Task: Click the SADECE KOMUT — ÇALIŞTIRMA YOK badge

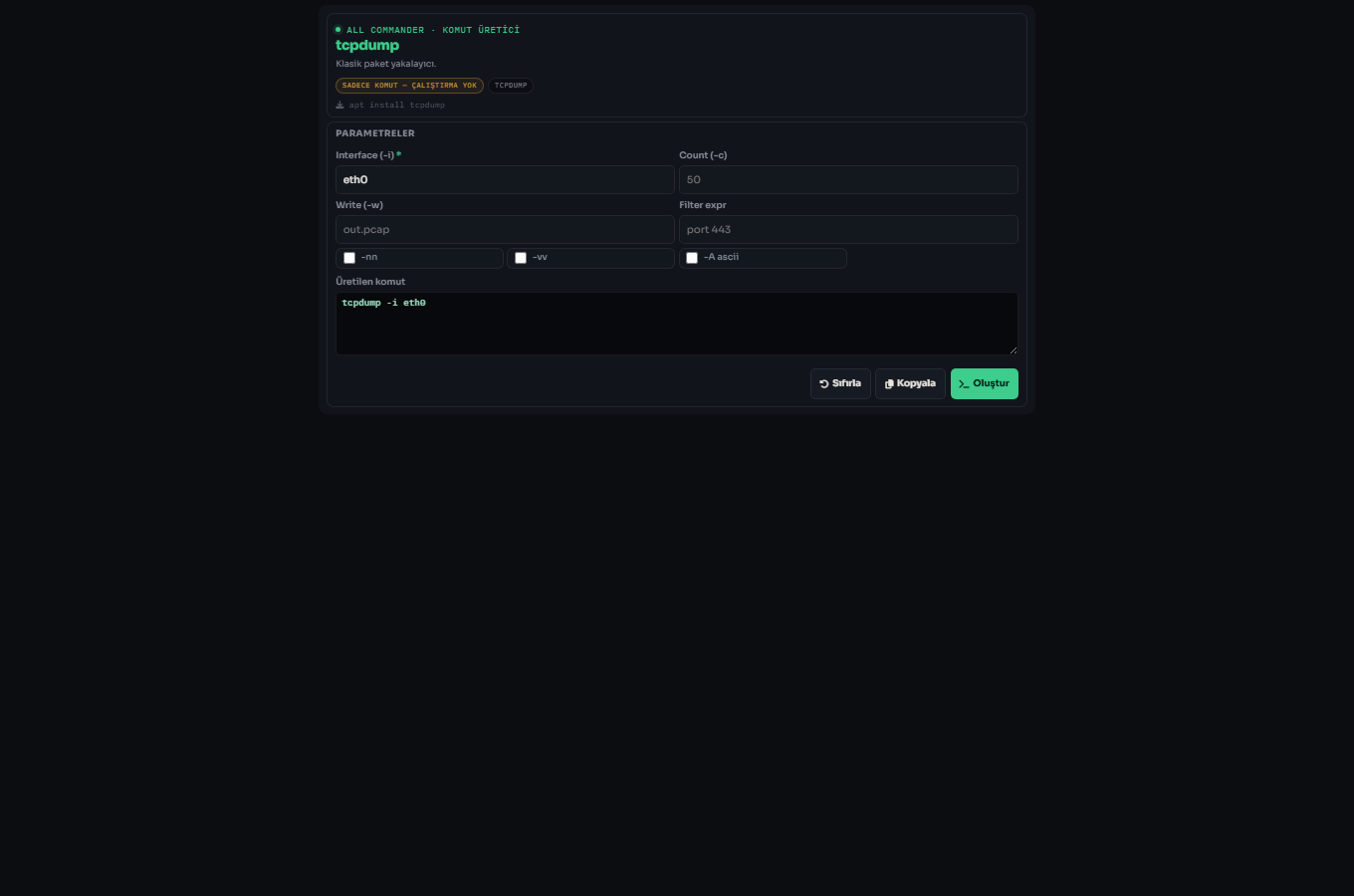Action: pyautogui.click(x=409, y=86)
